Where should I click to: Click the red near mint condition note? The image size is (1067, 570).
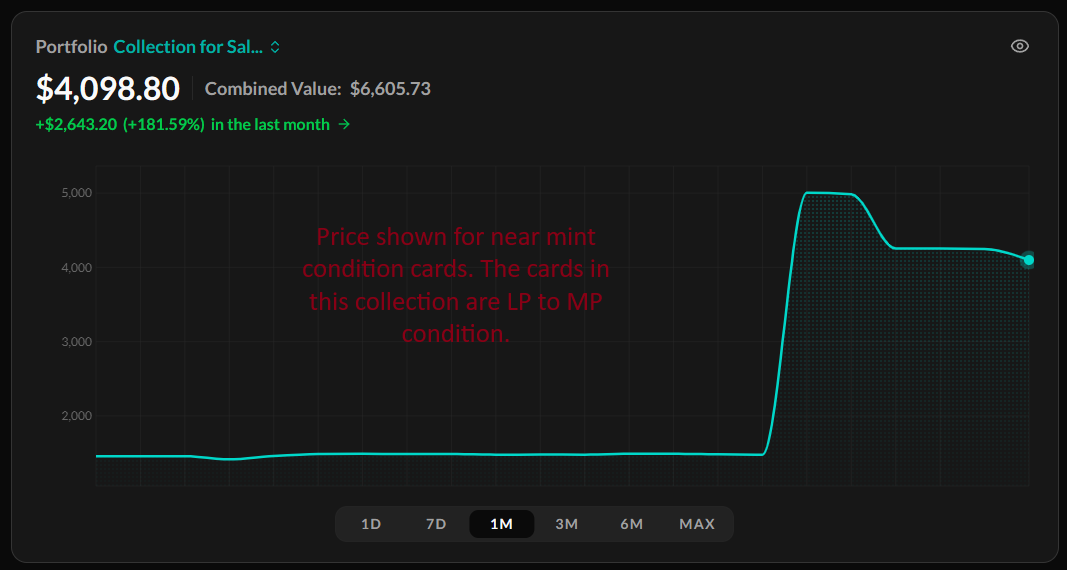tap(455, 285)
